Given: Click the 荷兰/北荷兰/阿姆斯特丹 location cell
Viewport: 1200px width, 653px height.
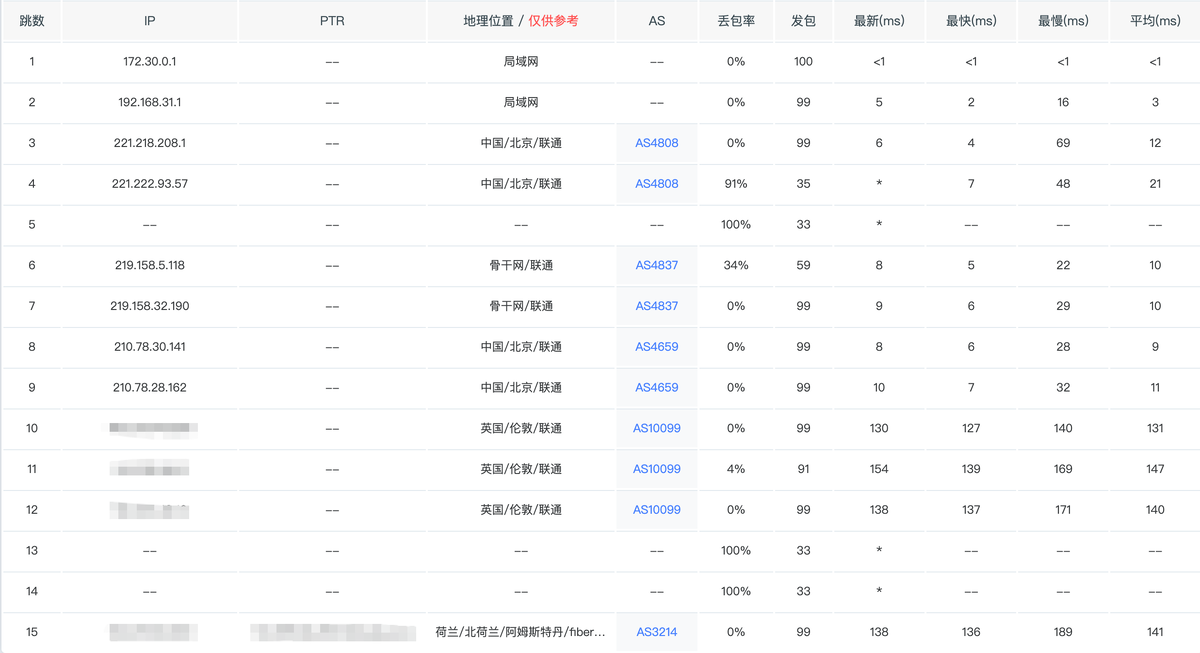Looking at the screenshot, I should click(521, 632).
